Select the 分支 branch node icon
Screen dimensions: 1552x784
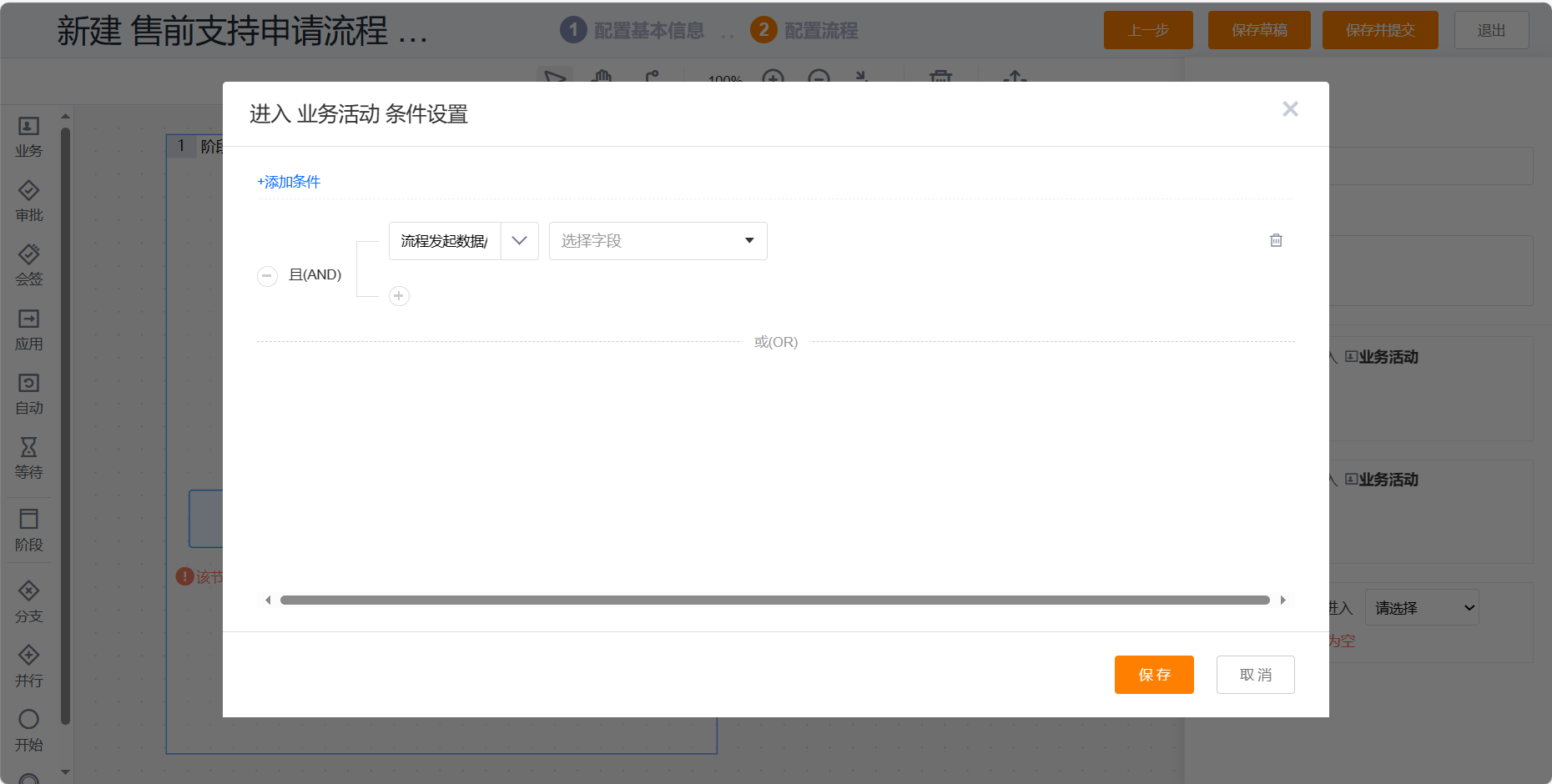[28, 591]
